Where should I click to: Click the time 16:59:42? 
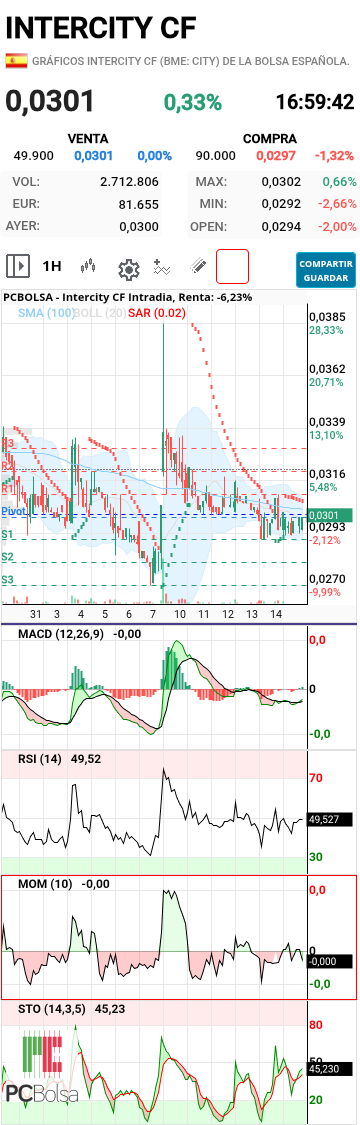[x=315, y=102]
